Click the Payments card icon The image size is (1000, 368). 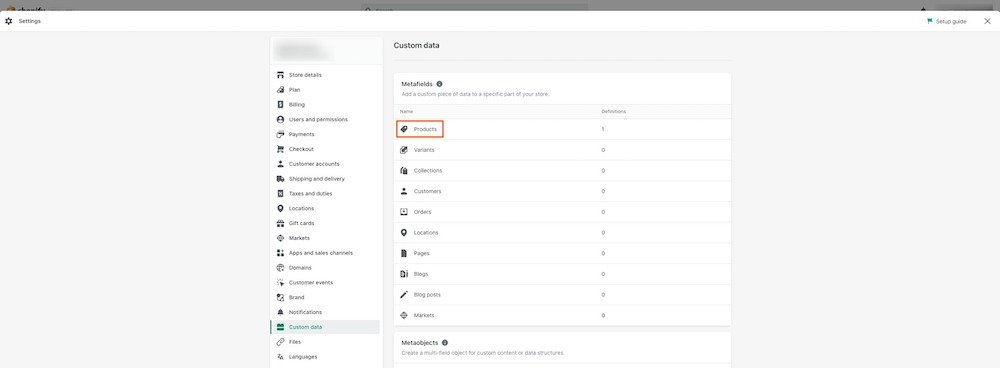(281, 135)
